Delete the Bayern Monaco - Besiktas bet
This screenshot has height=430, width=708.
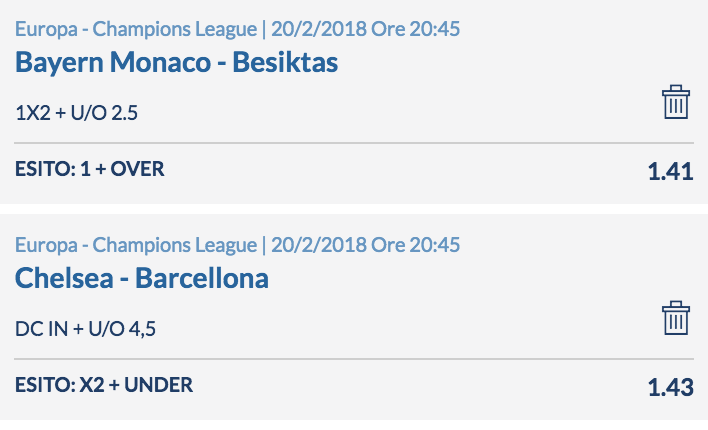(676, 102)
